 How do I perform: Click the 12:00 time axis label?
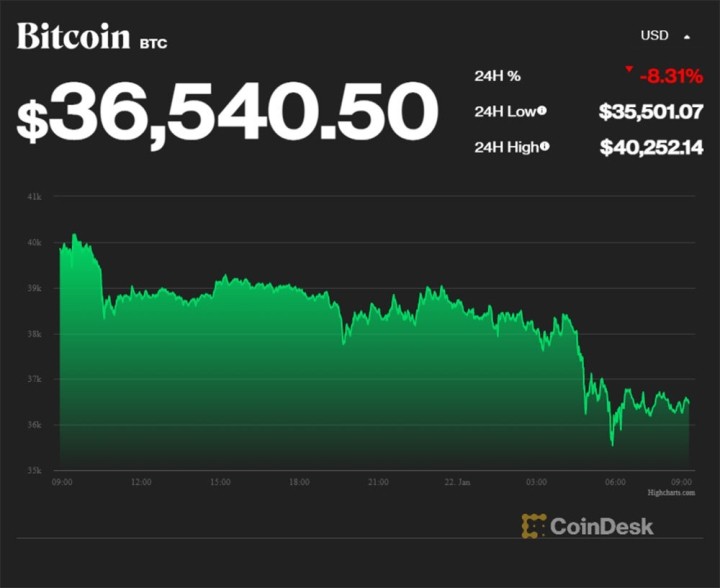[x=141, y=482]
